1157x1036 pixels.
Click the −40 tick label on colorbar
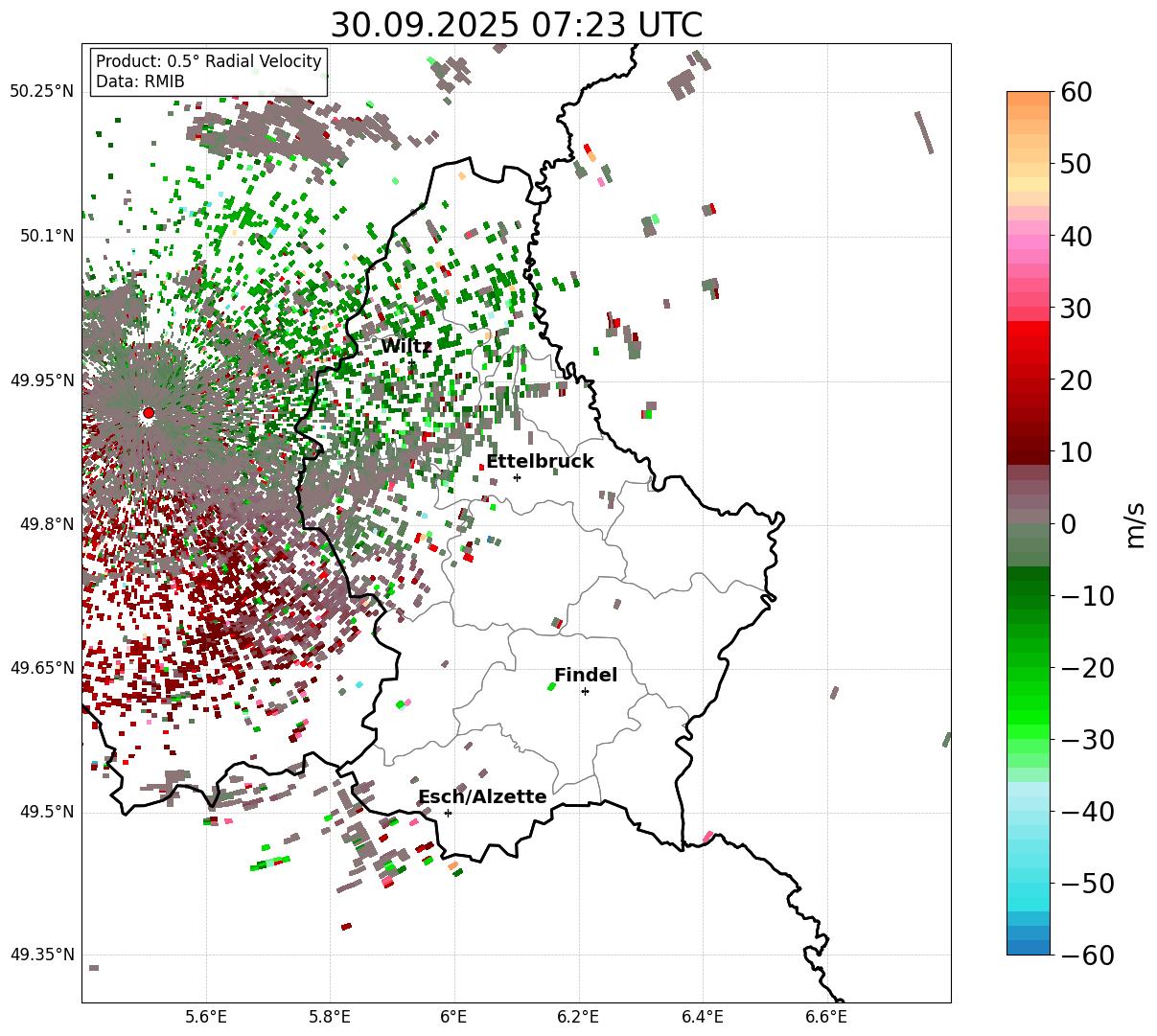(x=1087, y=812)
